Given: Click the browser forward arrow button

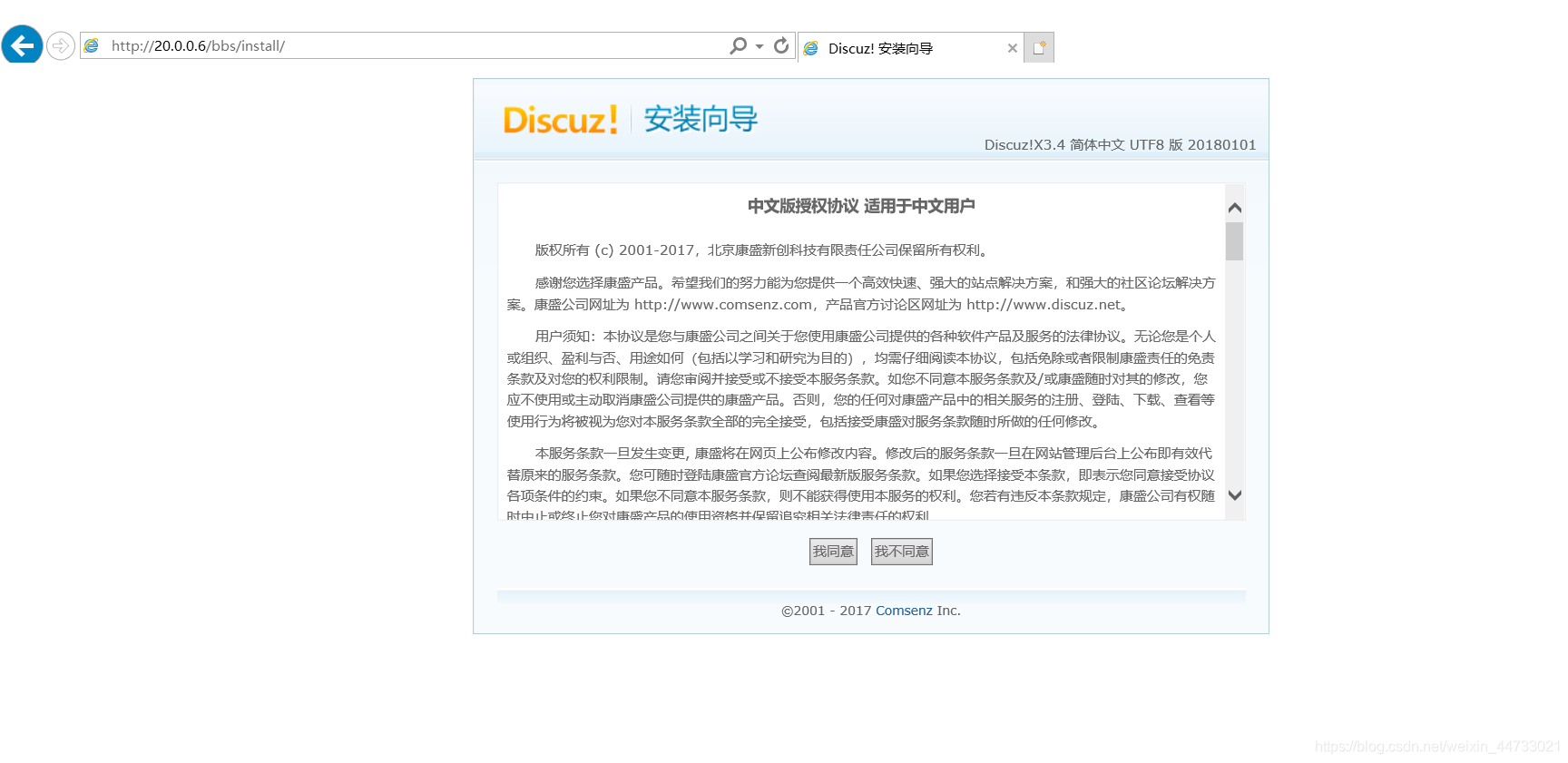Looking at the screenshot, I should tap(61, 45).
